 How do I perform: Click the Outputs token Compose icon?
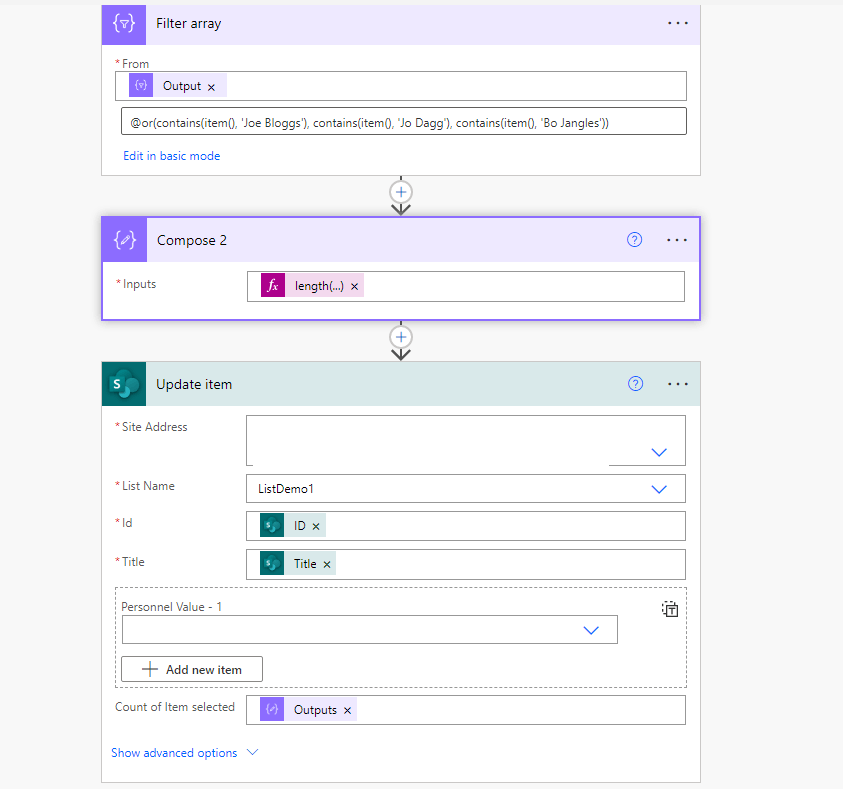coord(272,709)
